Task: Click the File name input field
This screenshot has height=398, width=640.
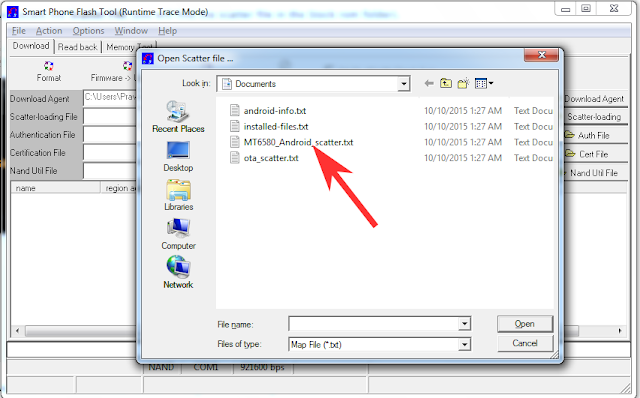Action: [x=374, y=324]
